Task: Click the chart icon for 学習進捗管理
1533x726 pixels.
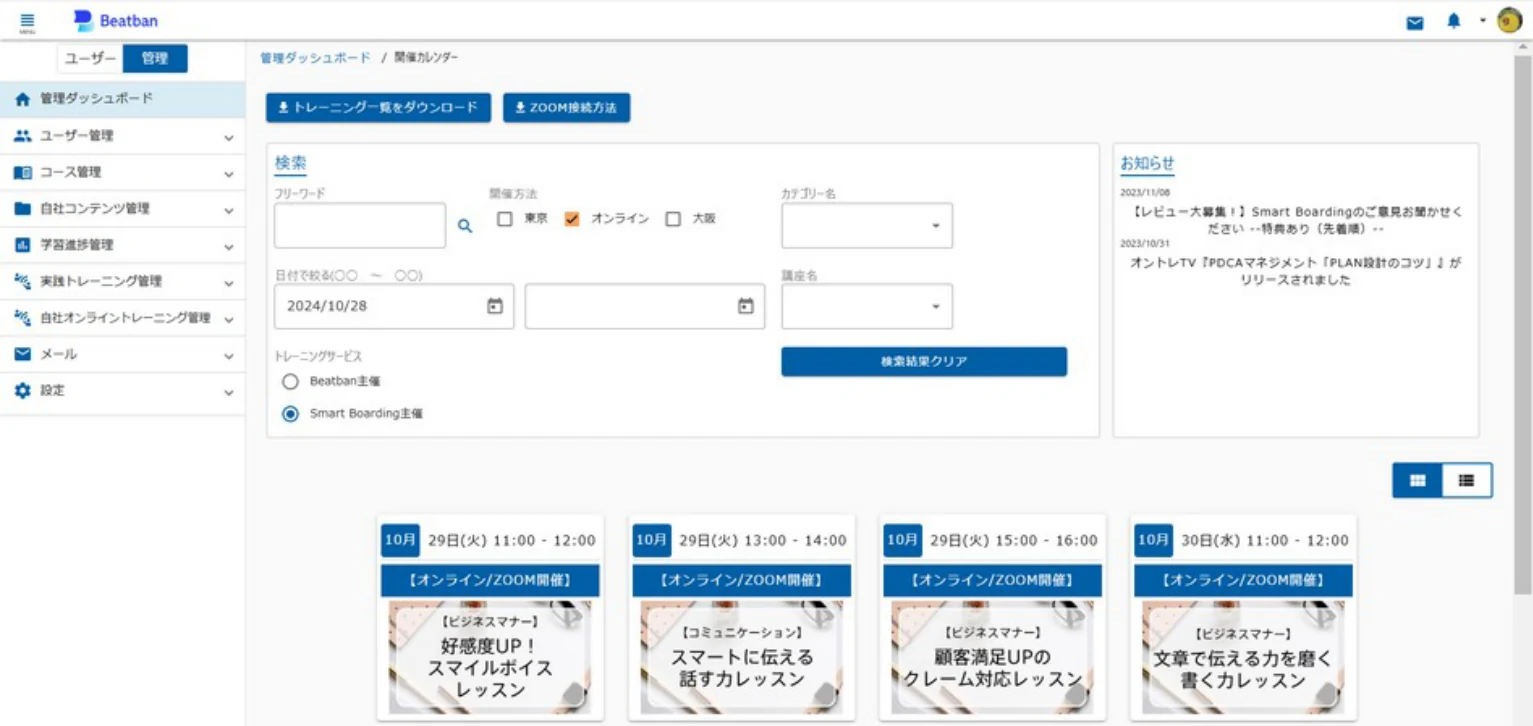Action: [22, 245]
